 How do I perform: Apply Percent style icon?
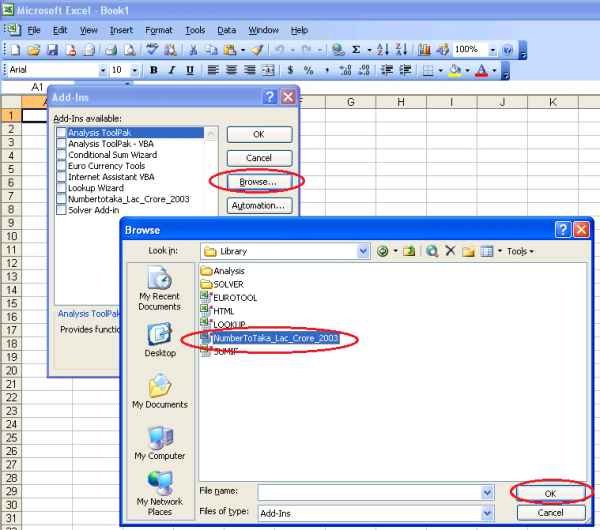coord(308,70)
